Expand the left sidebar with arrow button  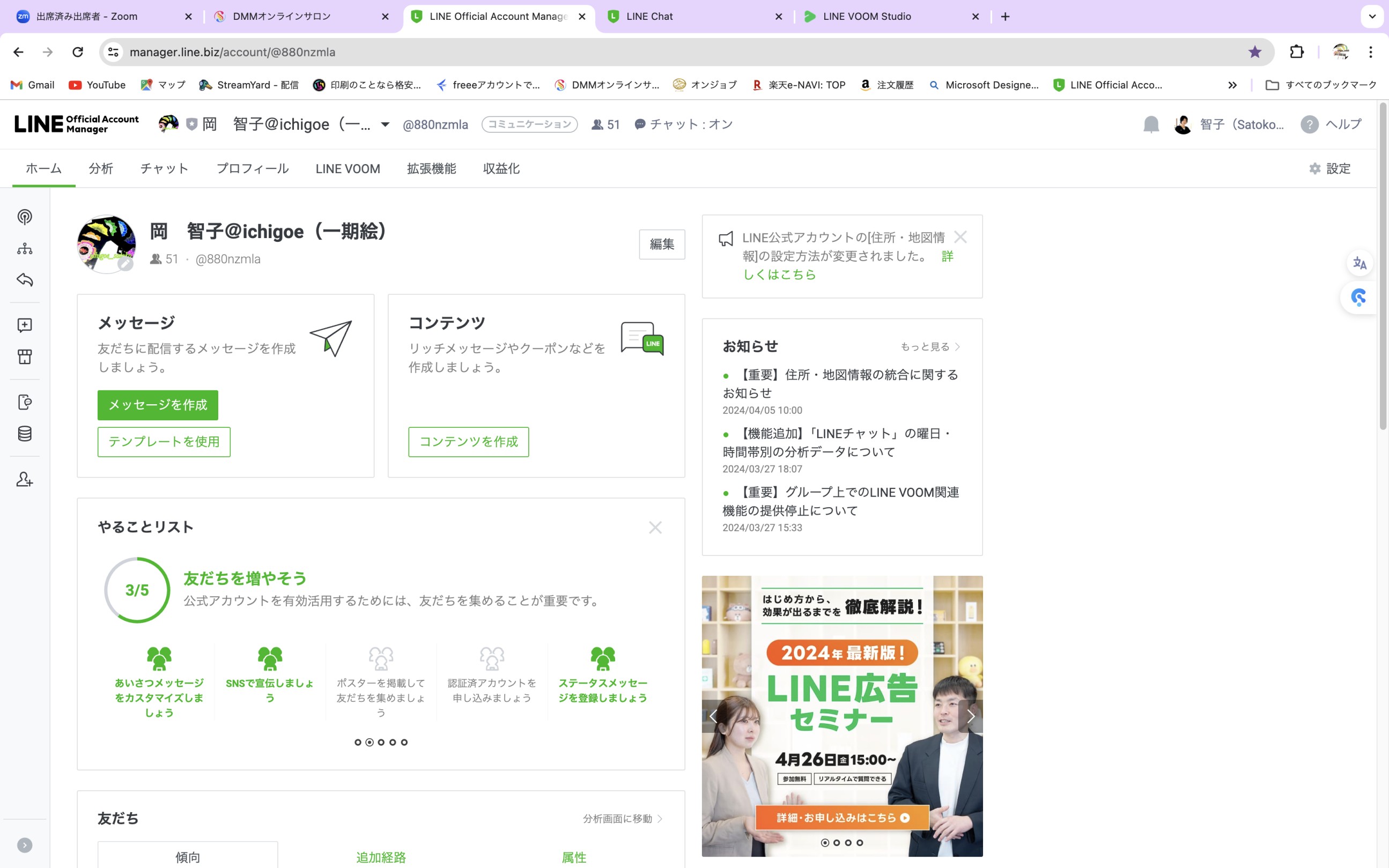pos(25,845)
